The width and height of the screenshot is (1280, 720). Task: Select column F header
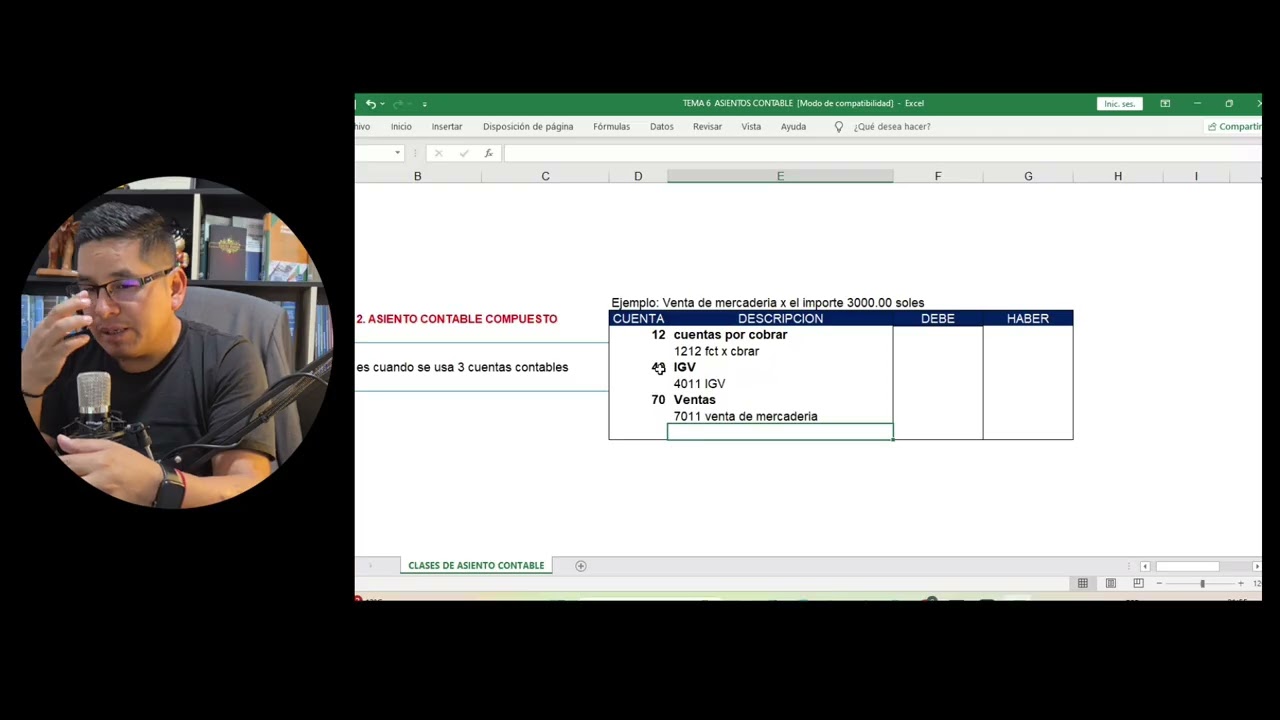pyautogui.click(x=938, y=176)
